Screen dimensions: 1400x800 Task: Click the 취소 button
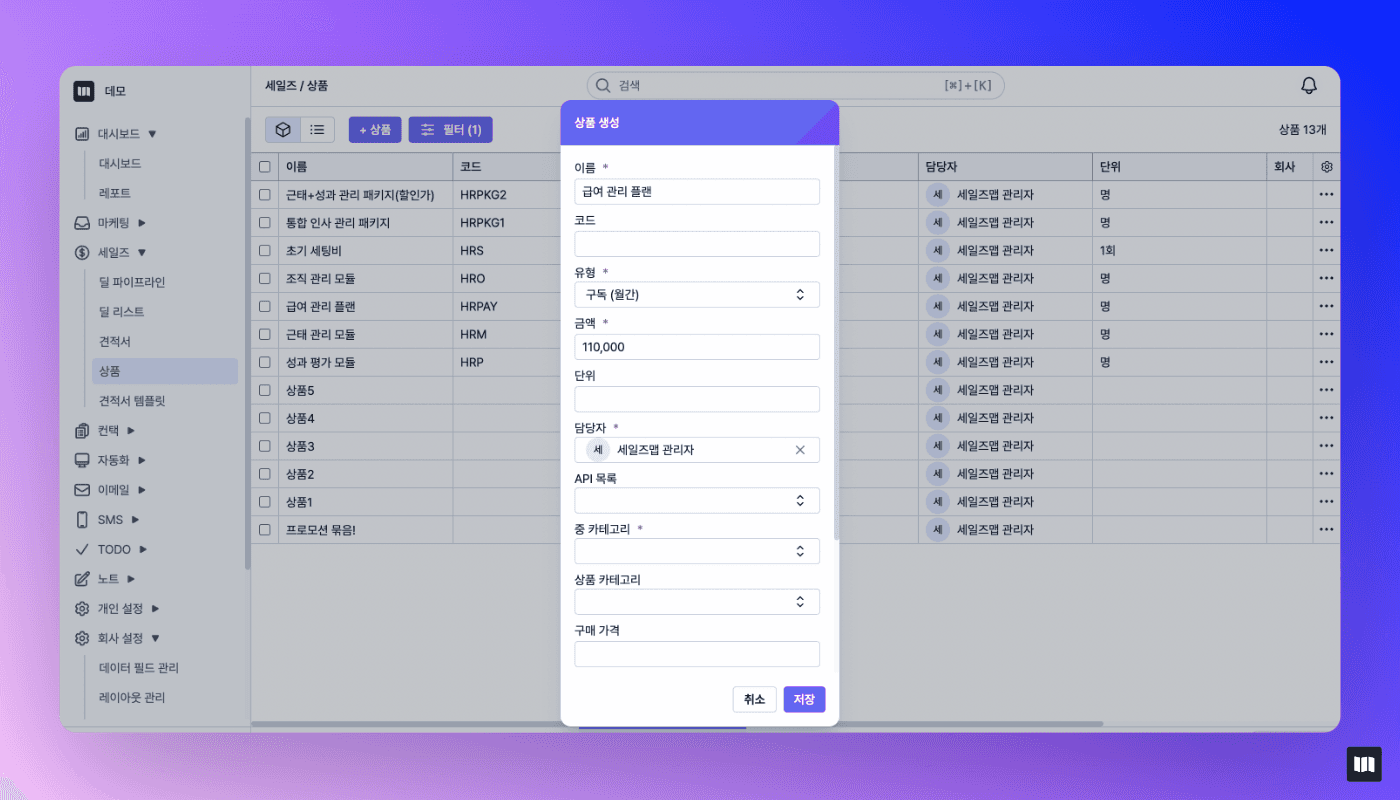tap(755, 700)
